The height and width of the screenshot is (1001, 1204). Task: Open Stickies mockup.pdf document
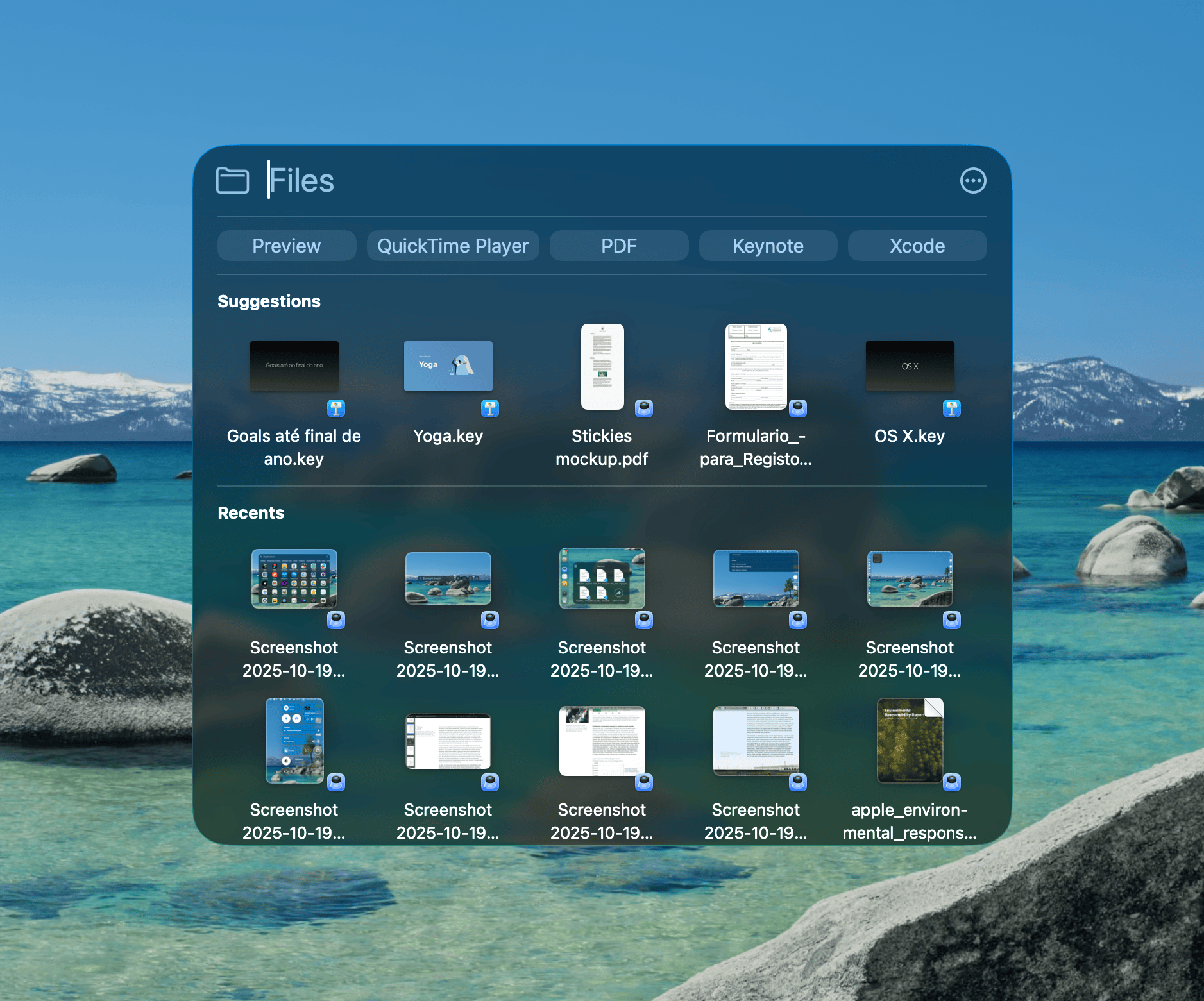602,367
